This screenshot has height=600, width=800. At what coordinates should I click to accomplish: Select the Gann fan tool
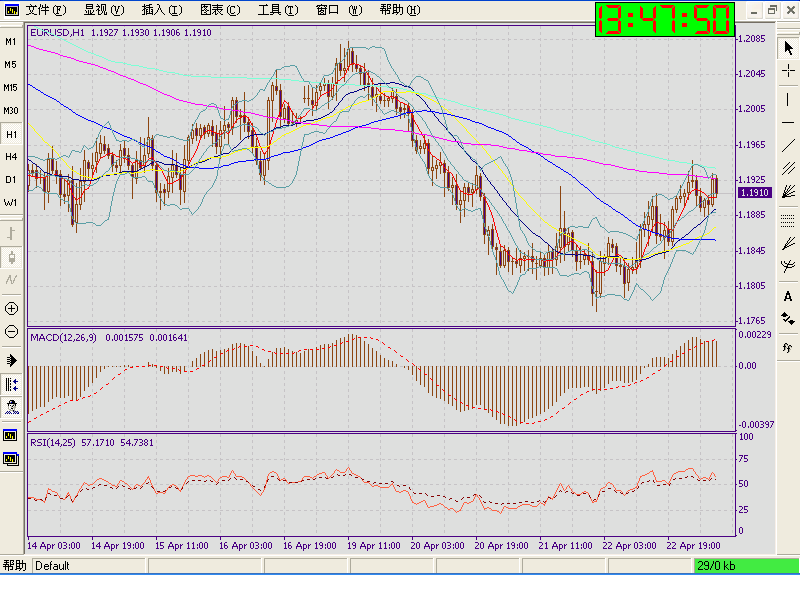788,191
